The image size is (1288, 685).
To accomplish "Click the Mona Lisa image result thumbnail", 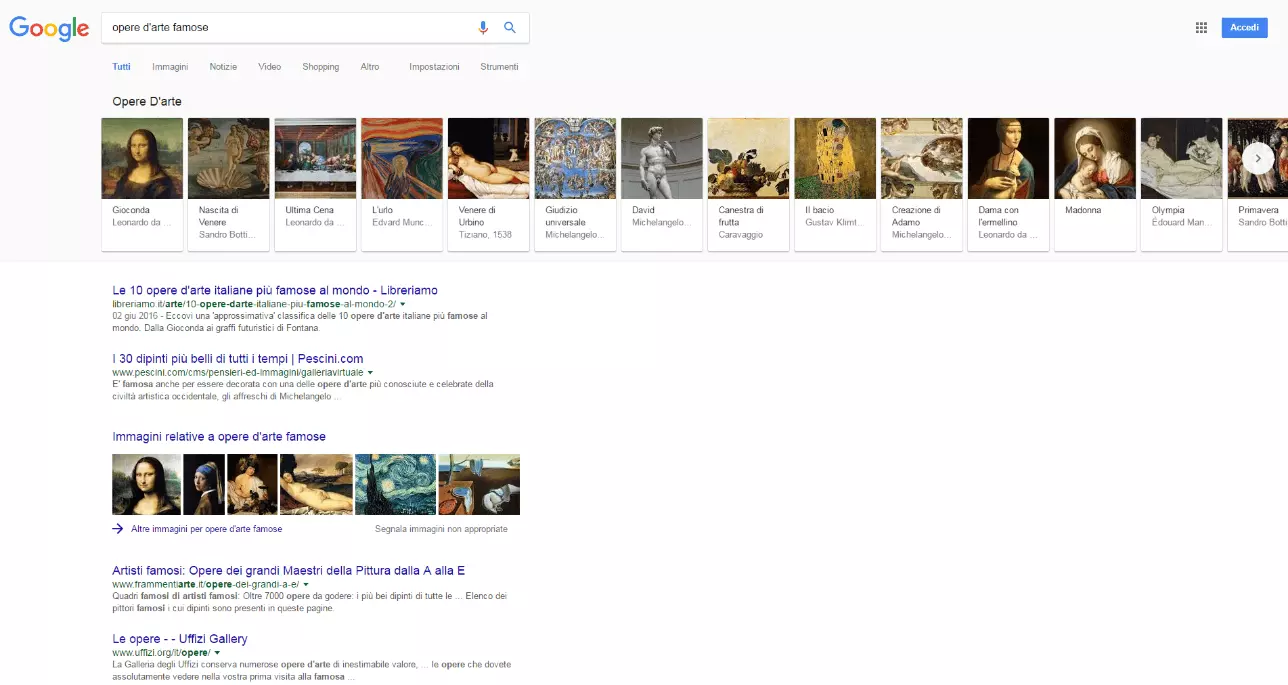I will pos(146,484).
